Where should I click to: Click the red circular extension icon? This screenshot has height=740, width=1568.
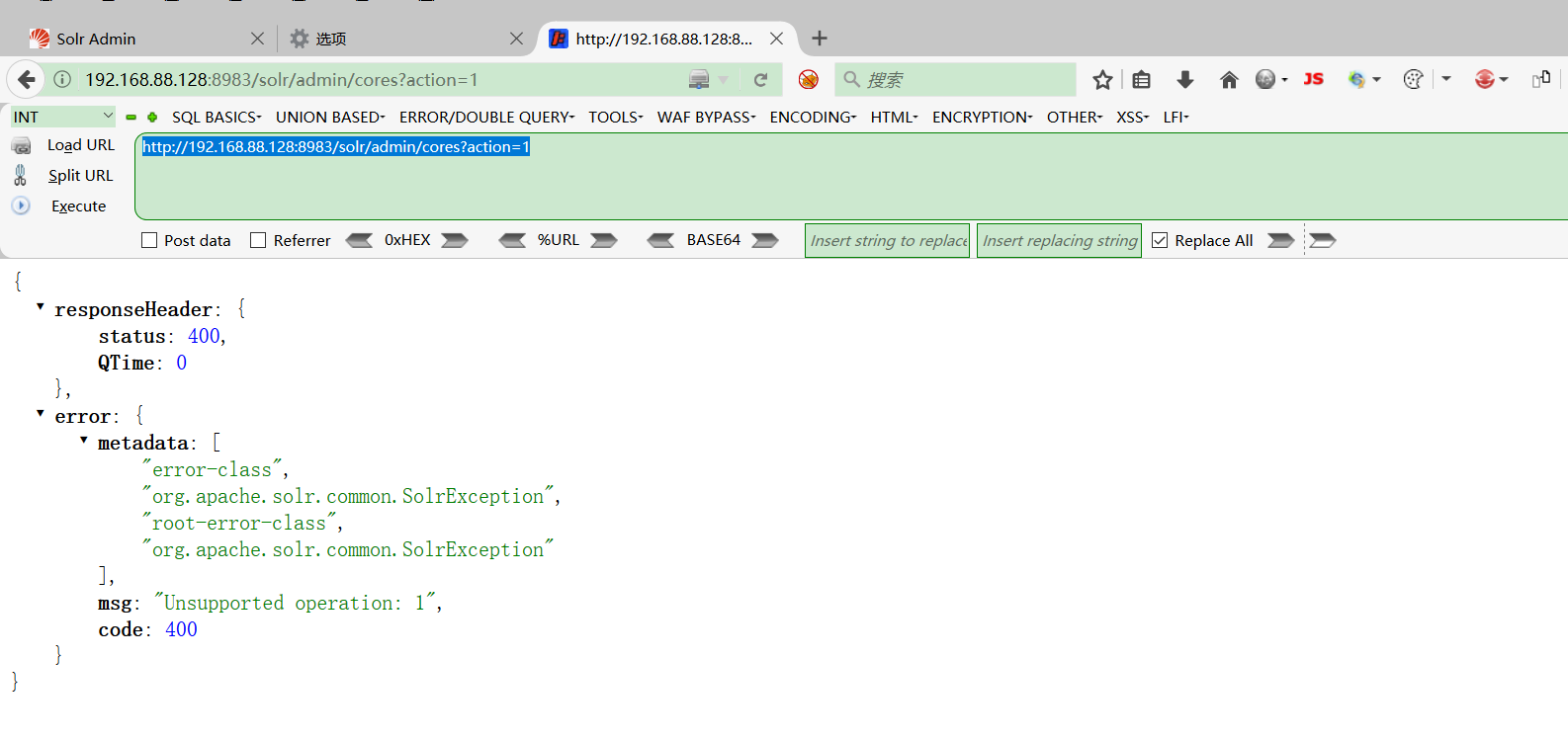click(1484, 79)
